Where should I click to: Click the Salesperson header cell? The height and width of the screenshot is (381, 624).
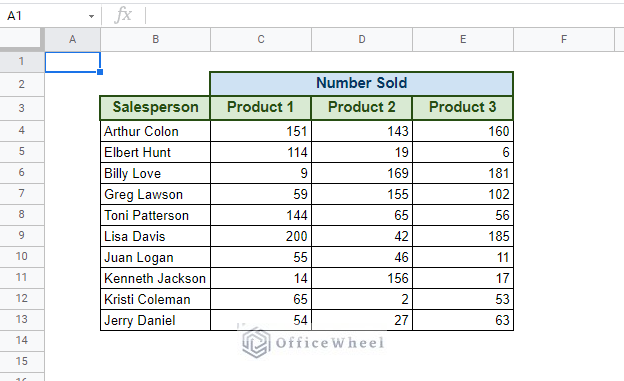pyautogui.click(x=155, y=107)
